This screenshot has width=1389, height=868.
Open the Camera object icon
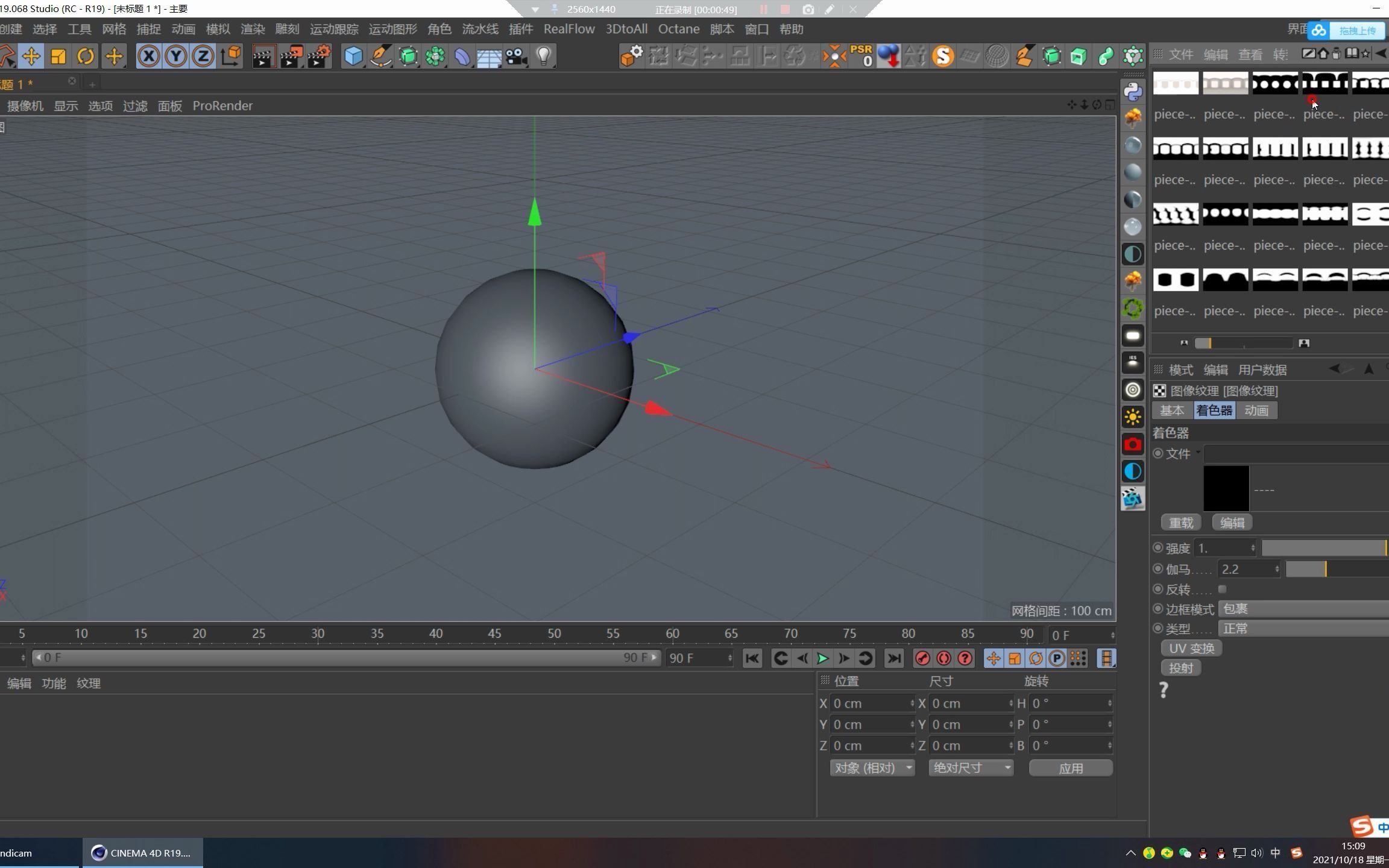click(x=516, y=56)
